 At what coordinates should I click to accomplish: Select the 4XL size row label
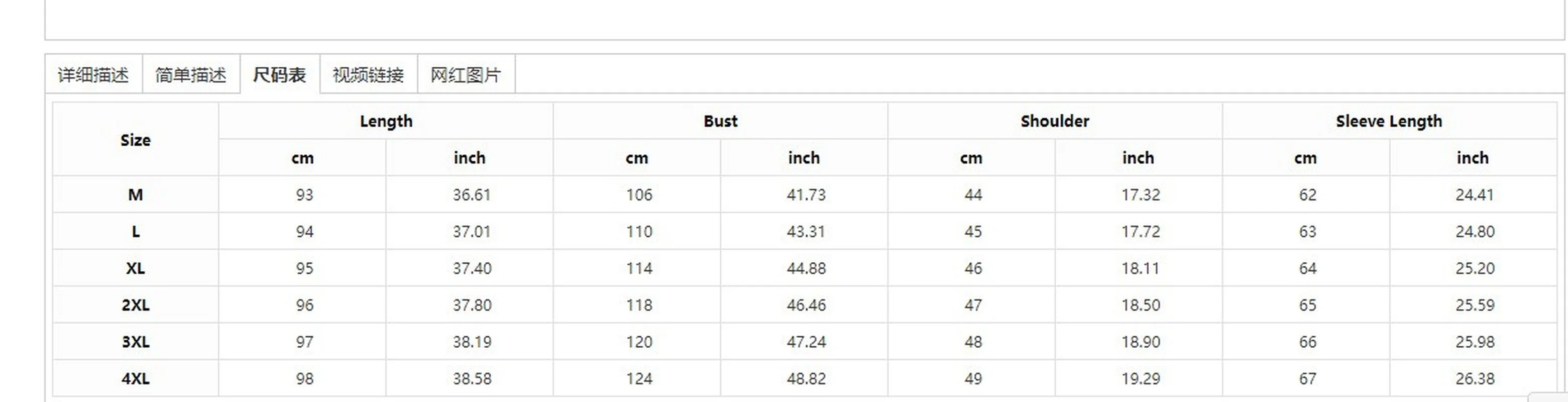pos(135,378)
